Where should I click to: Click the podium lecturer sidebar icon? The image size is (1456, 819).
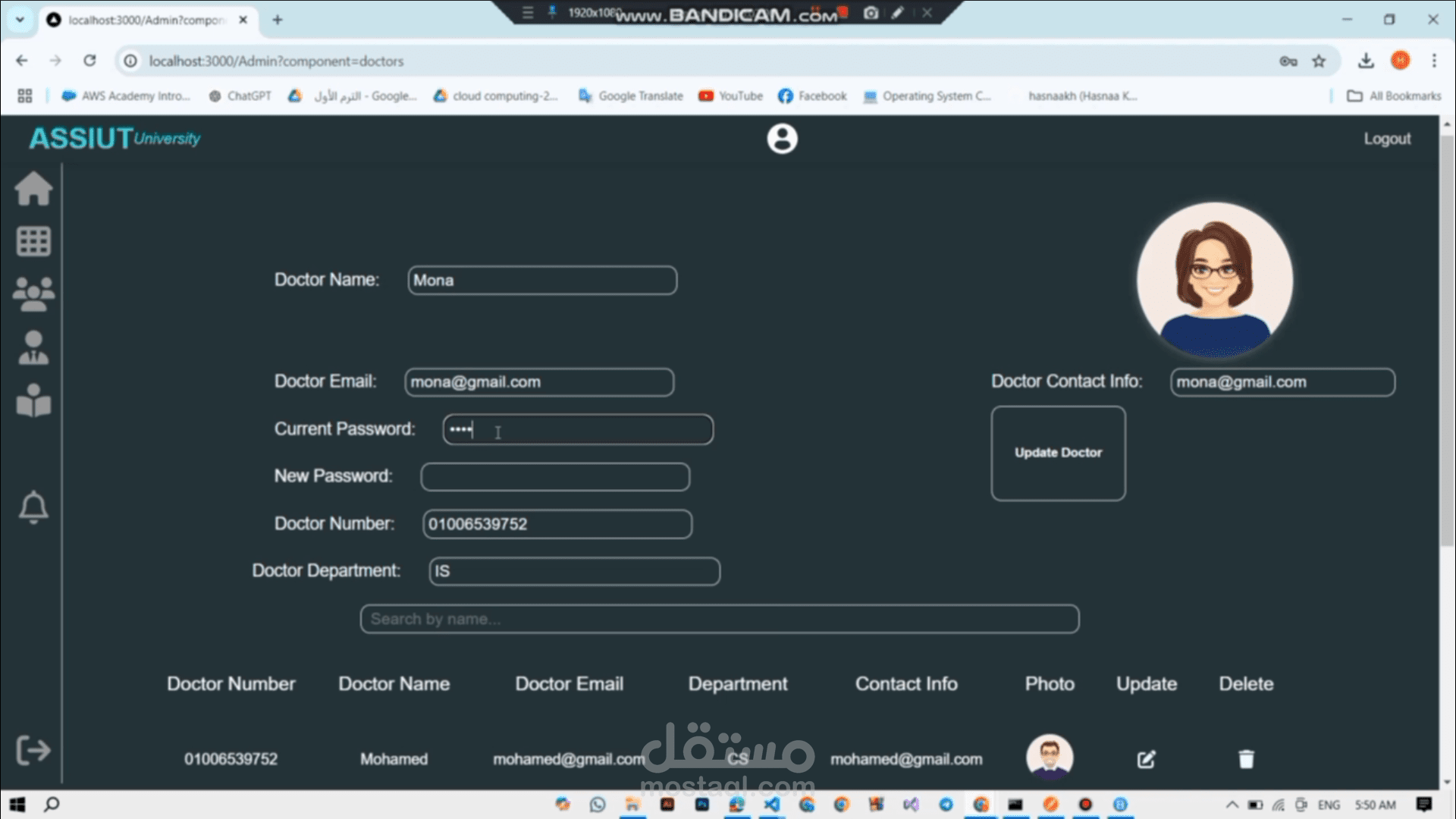pyautogui.click(x=33, y=347)
